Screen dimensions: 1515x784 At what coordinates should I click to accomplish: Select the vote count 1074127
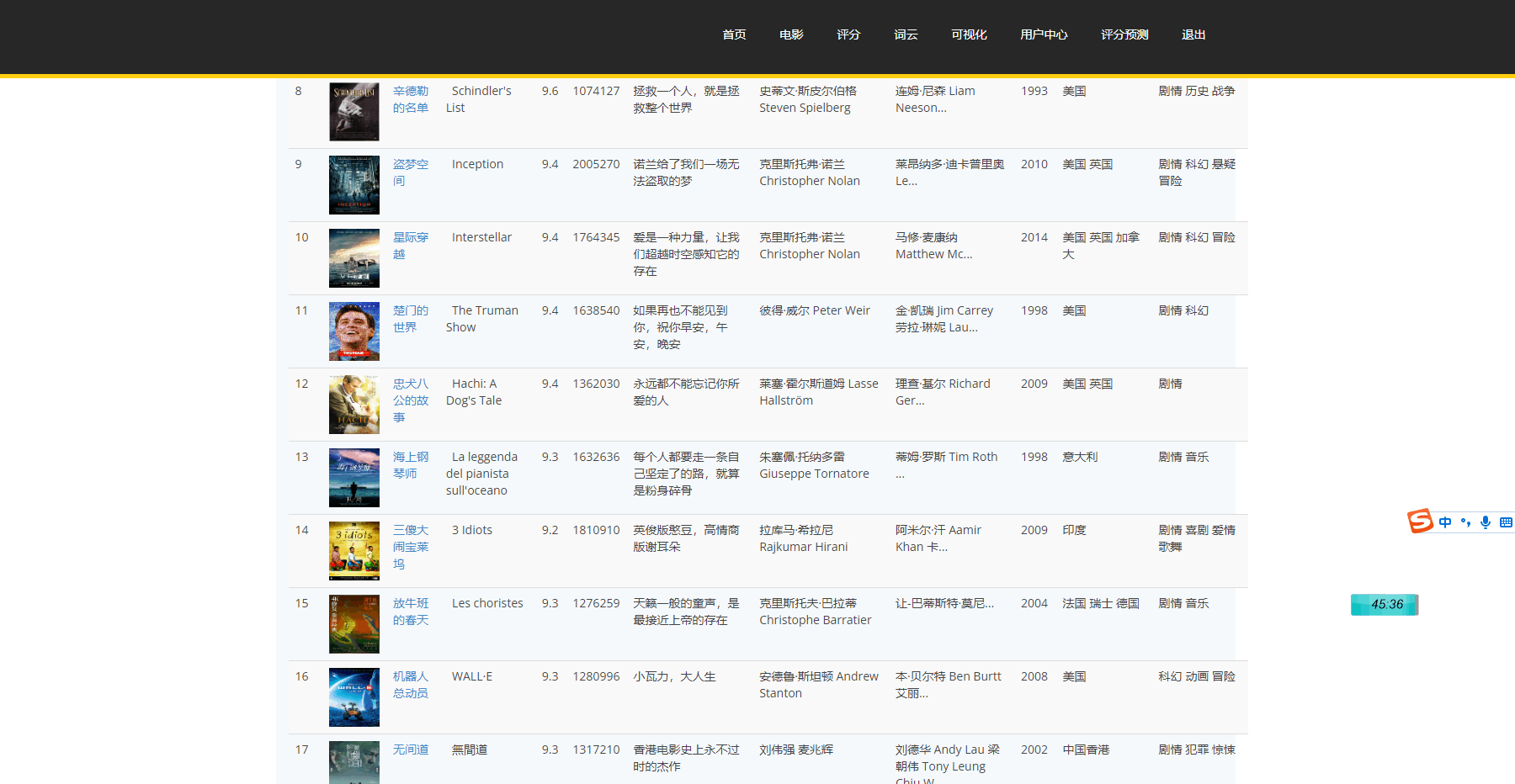coord(596,91)
